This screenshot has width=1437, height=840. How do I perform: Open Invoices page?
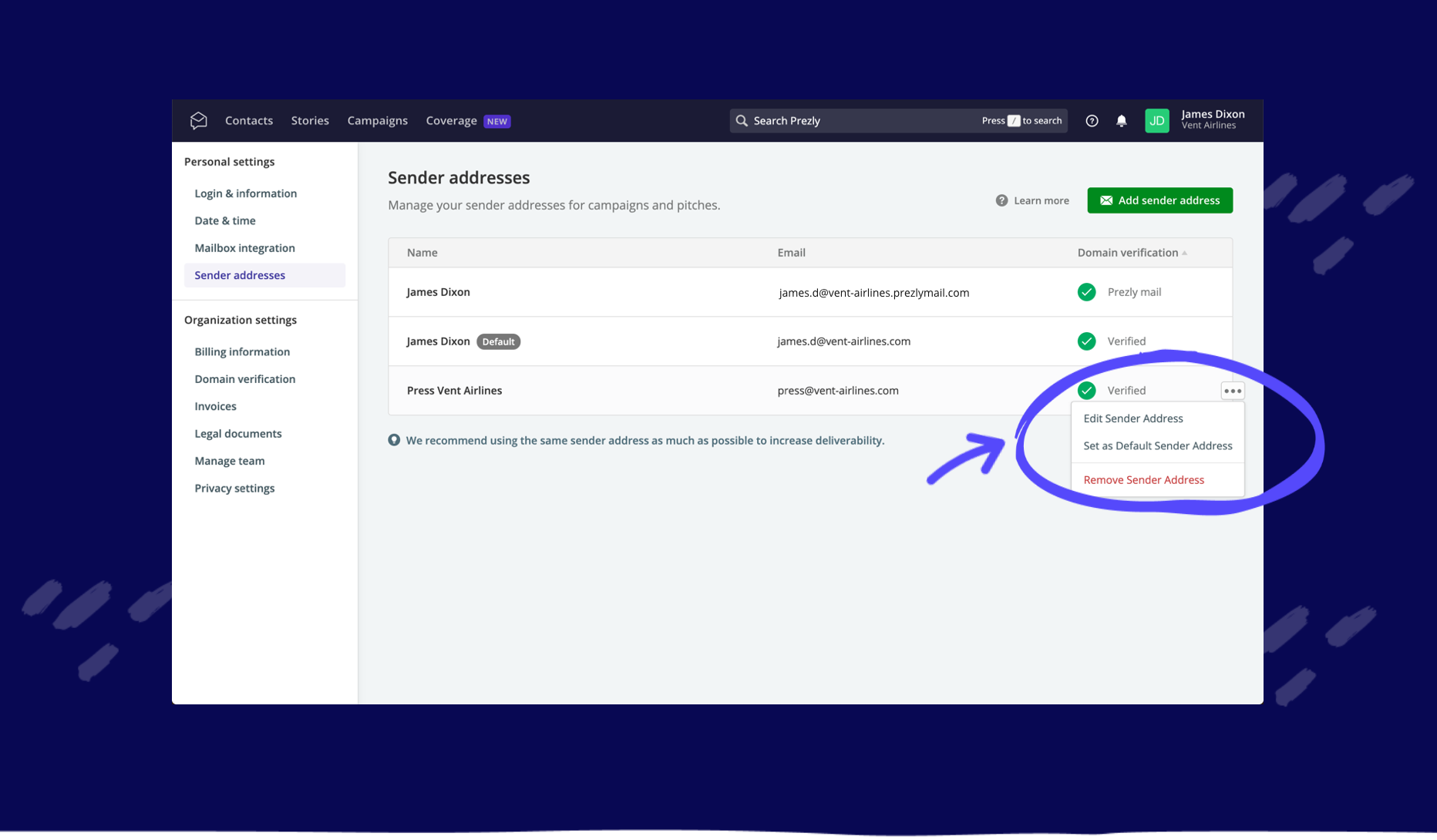215,406
